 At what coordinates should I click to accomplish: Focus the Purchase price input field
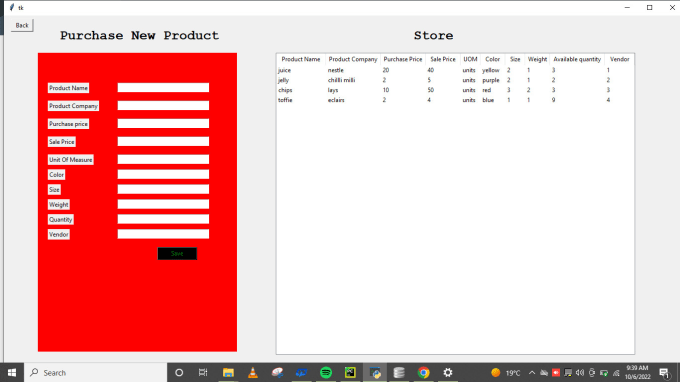pyautogui.click(x=163, y=124)
